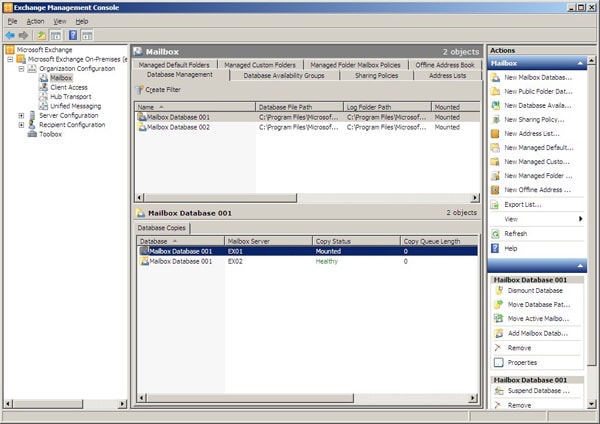This screenshot has width=600, height=424.
Task: Click New Address List icon
Action: pyautogui.click(x=495, y=134)
